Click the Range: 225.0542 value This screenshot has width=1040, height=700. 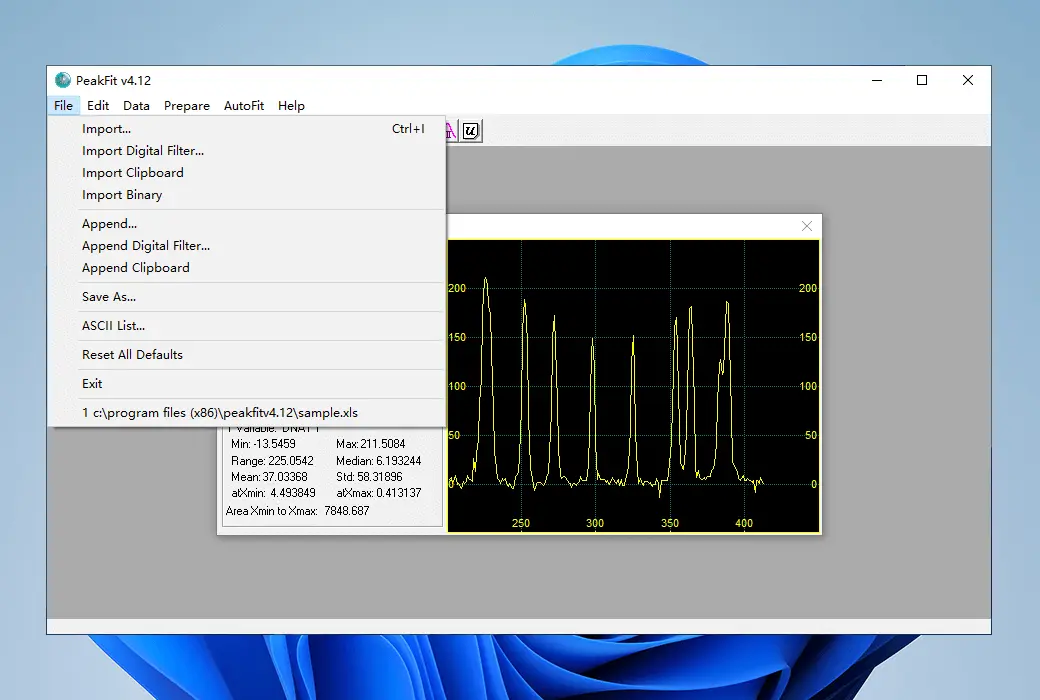(272, 460)
